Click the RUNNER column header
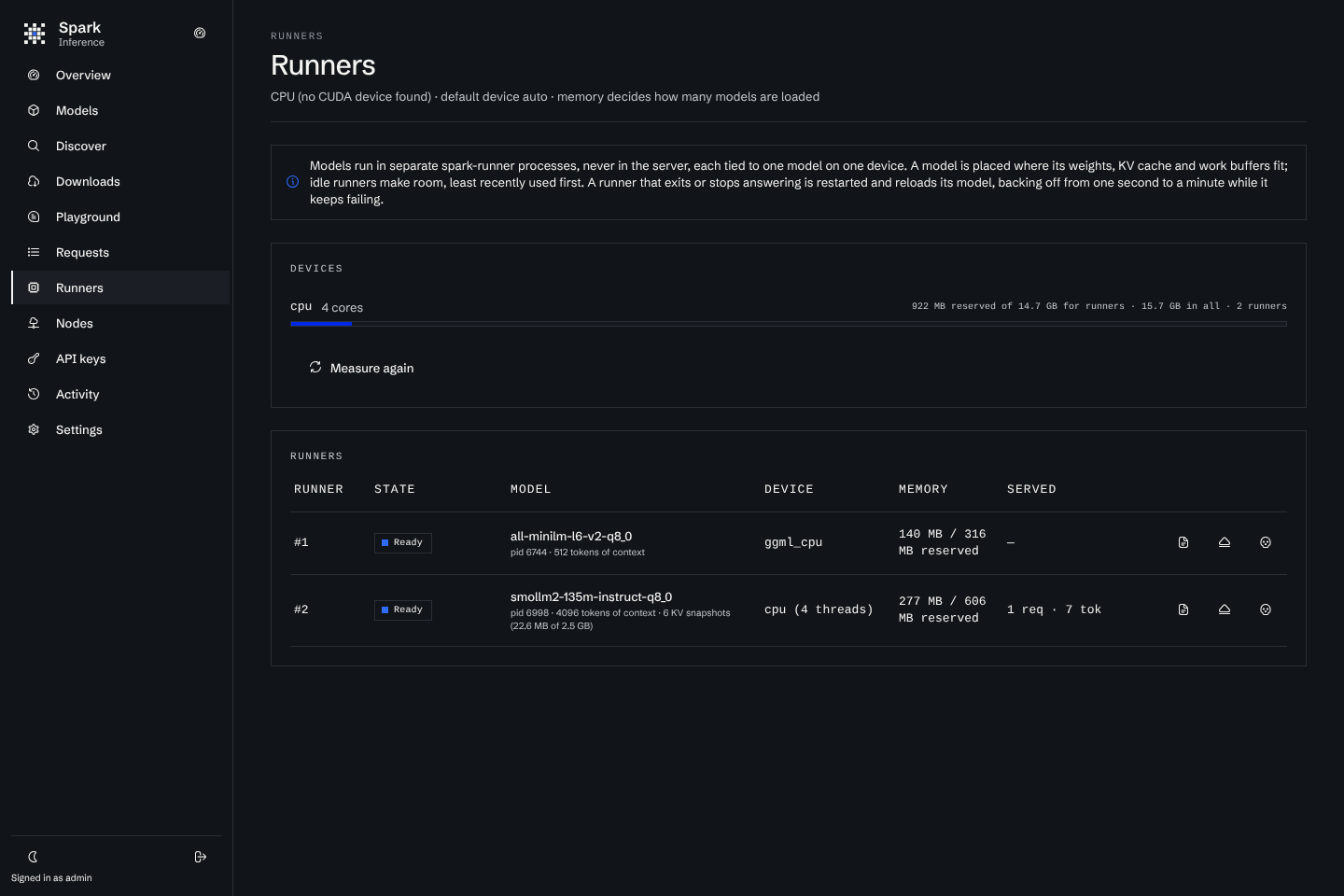This screenshot has height=896, width=1344. (318, 489)
